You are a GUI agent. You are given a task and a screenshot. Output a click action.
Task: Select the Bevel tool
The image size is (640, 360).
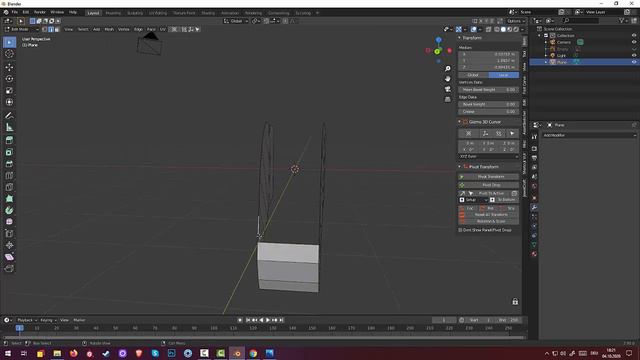(9, 164)
